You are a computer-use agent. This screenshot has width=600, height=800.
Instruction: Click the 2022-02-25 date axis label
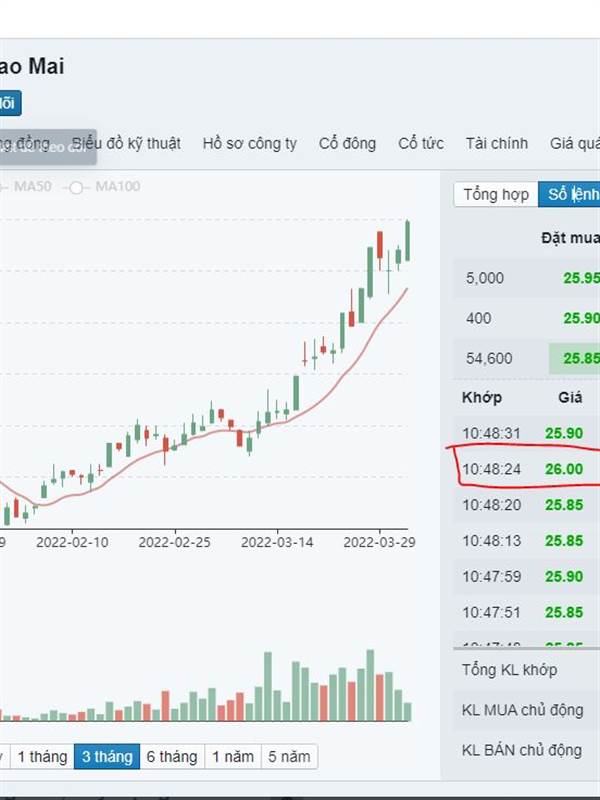(174, 542)
